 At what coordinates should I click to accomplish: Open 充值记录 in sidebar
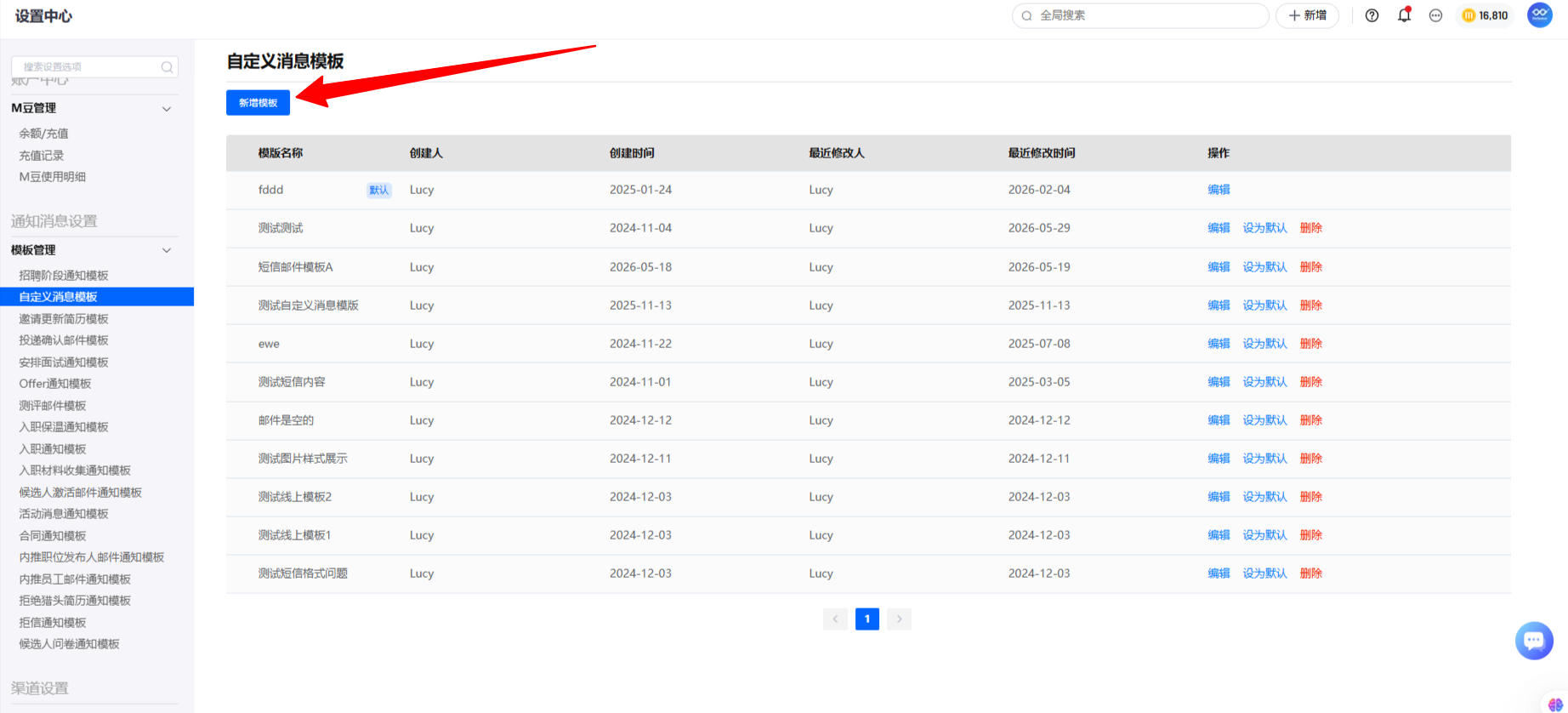42,156
